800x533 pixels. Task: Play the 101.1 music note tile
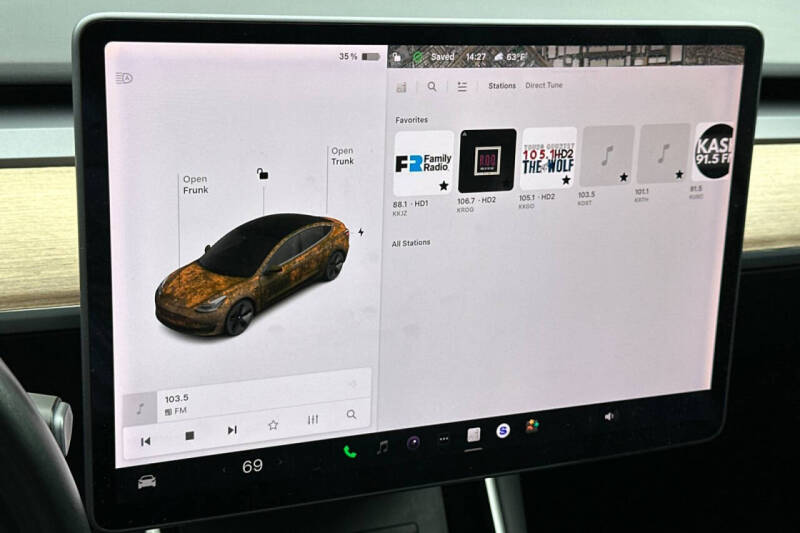click(x=663, y=153)
